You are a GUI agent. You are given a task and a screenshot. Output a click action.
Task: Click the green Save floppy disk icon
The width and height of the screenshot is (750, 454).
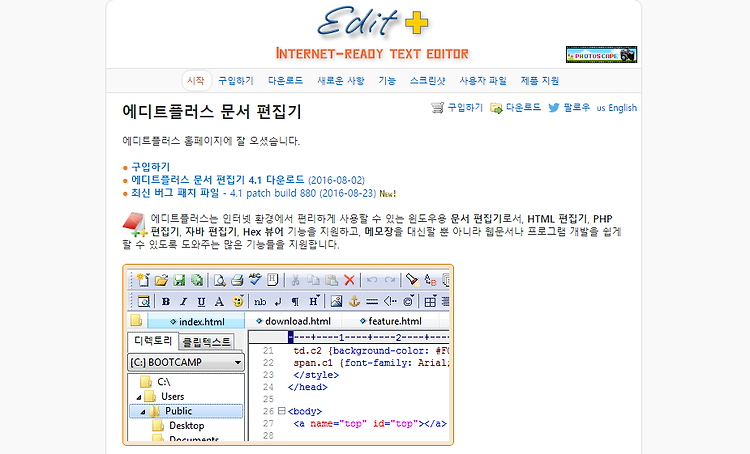[x=179, y=280]
